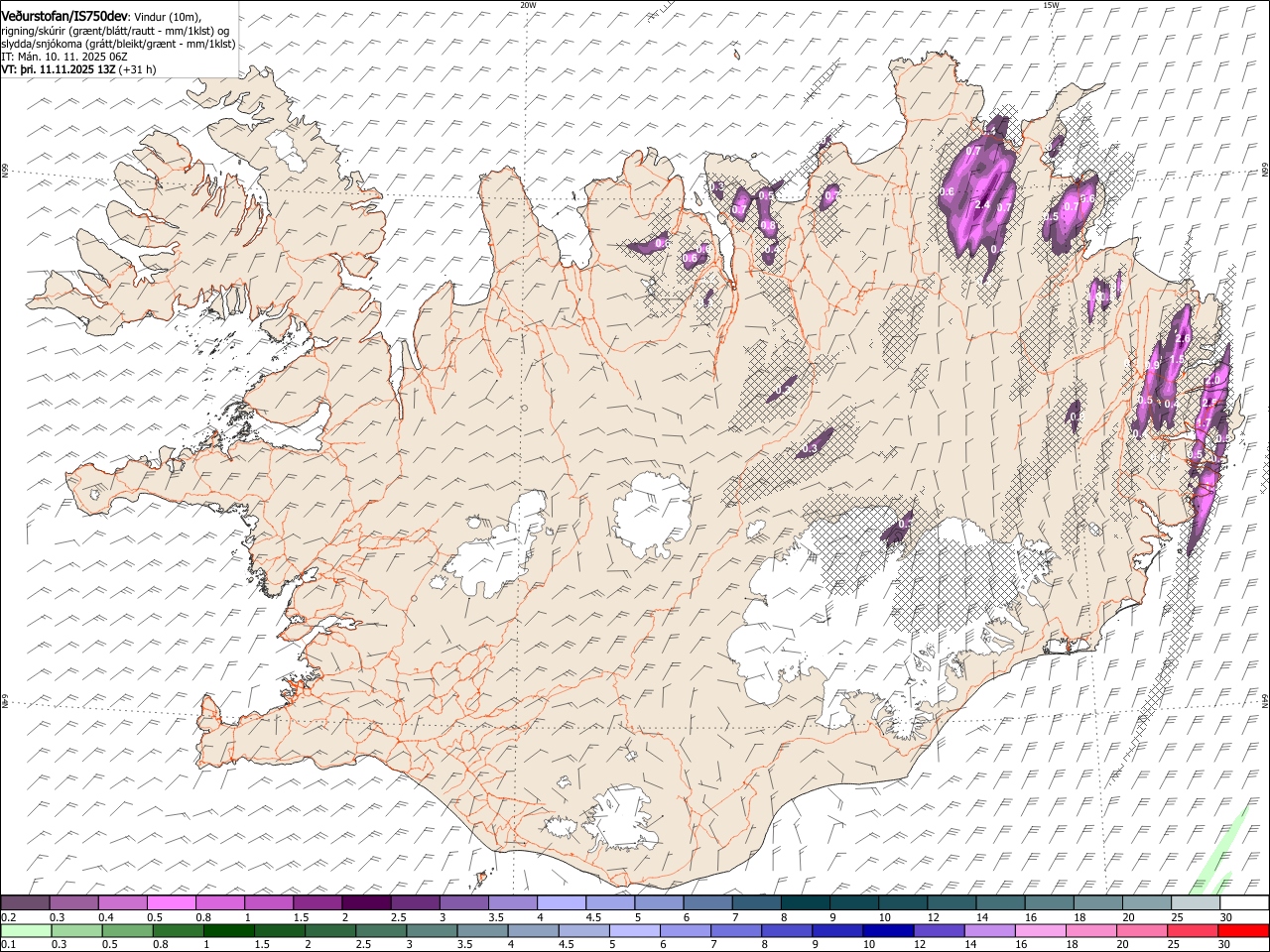This screenshot has height=952, width=1270.
Task: Choose the upper legend swatch labeled 3.5
Action: click(x=513, y=903)
